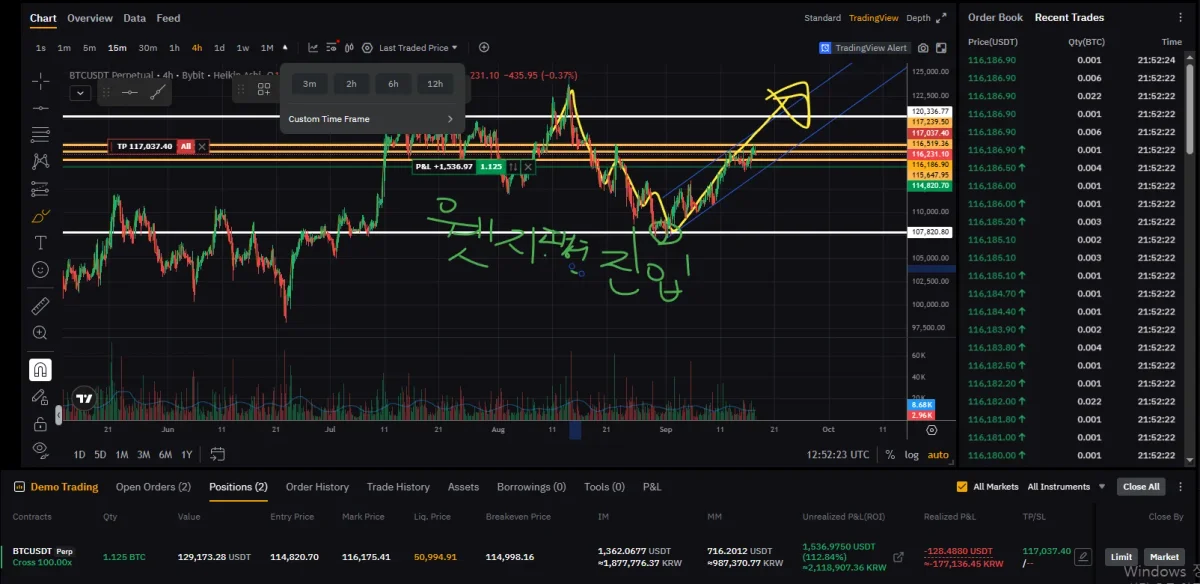The width and height of the screenshot is (1200, 584).
Task: Select the 2h timeframe button
Action: coord(351,84)
